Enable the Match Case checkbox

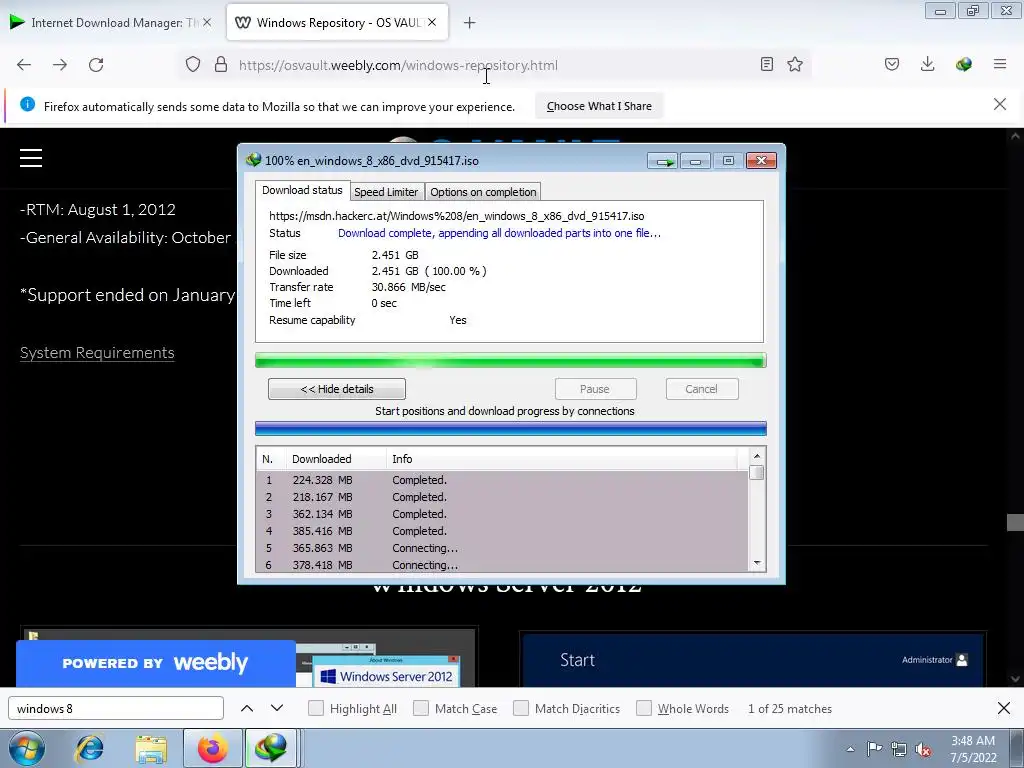pyautogui.click(x=421, y=708)
